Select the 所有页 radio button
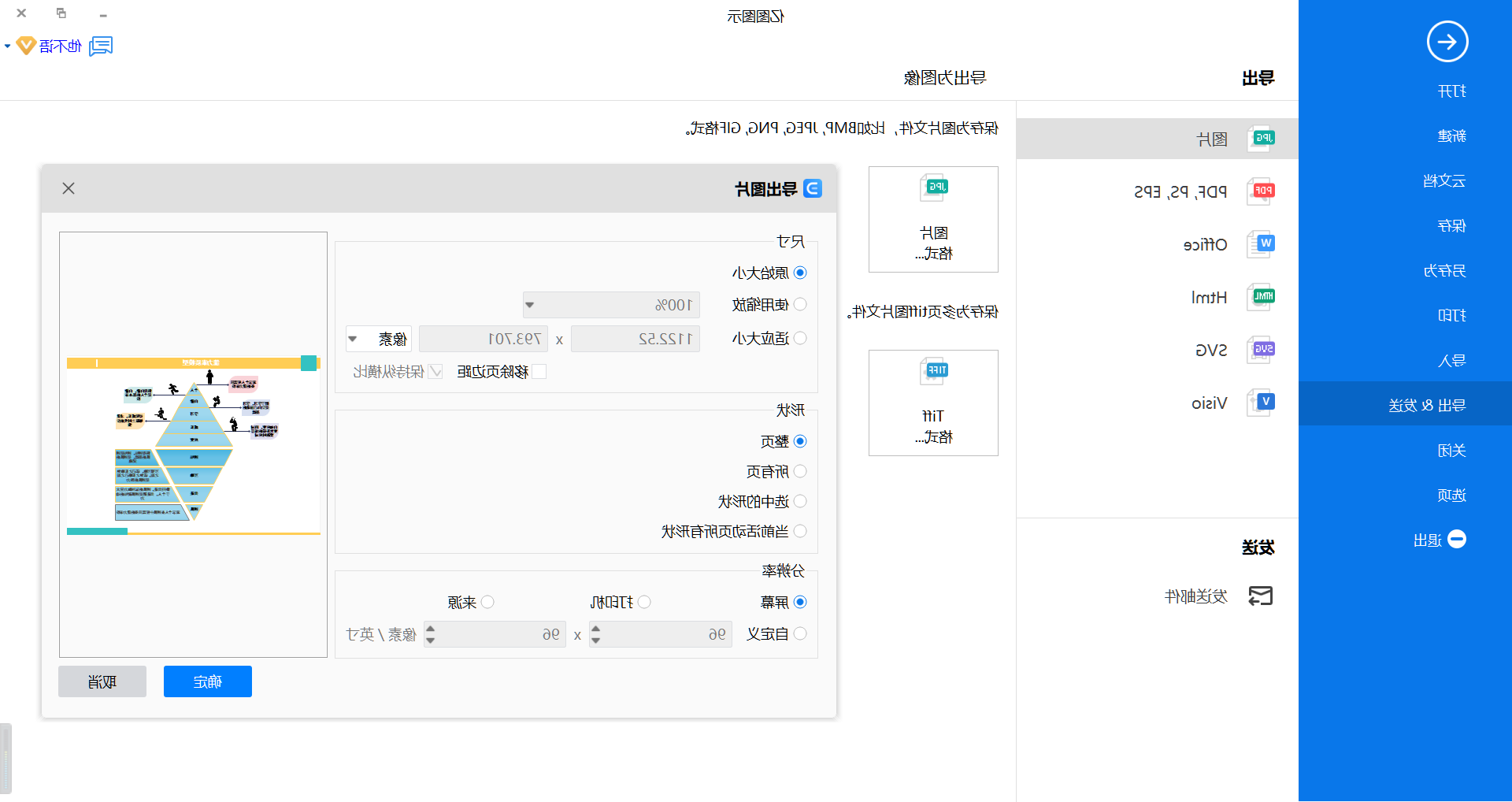The image size is (1512, 802). coord(800,471)
